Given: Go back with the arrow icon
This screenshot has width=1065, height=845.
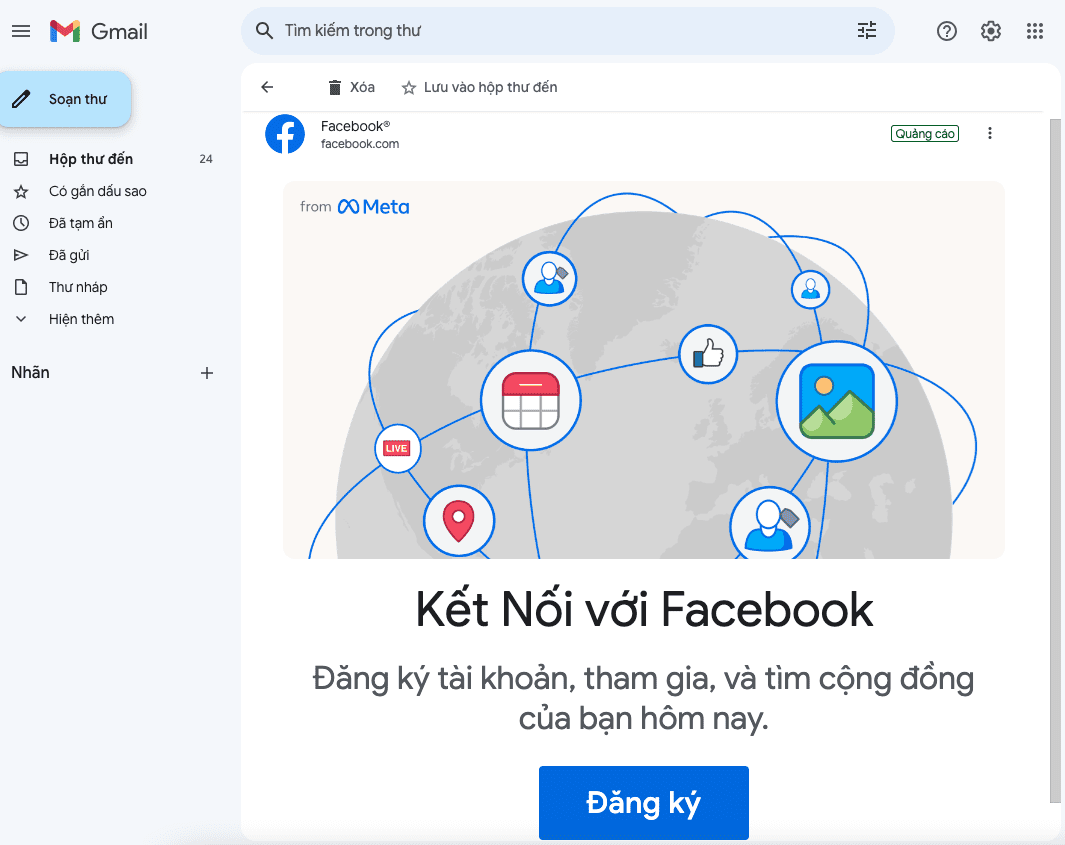Looking at the screenshot, I should click(x=267, y=87).
